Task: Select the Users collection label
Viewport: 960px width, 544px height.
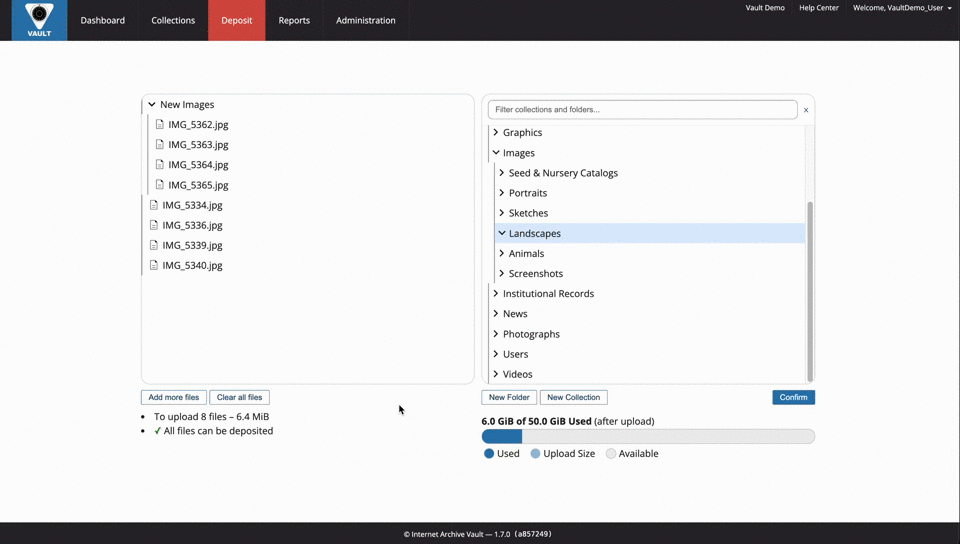Action: point(516,354)
